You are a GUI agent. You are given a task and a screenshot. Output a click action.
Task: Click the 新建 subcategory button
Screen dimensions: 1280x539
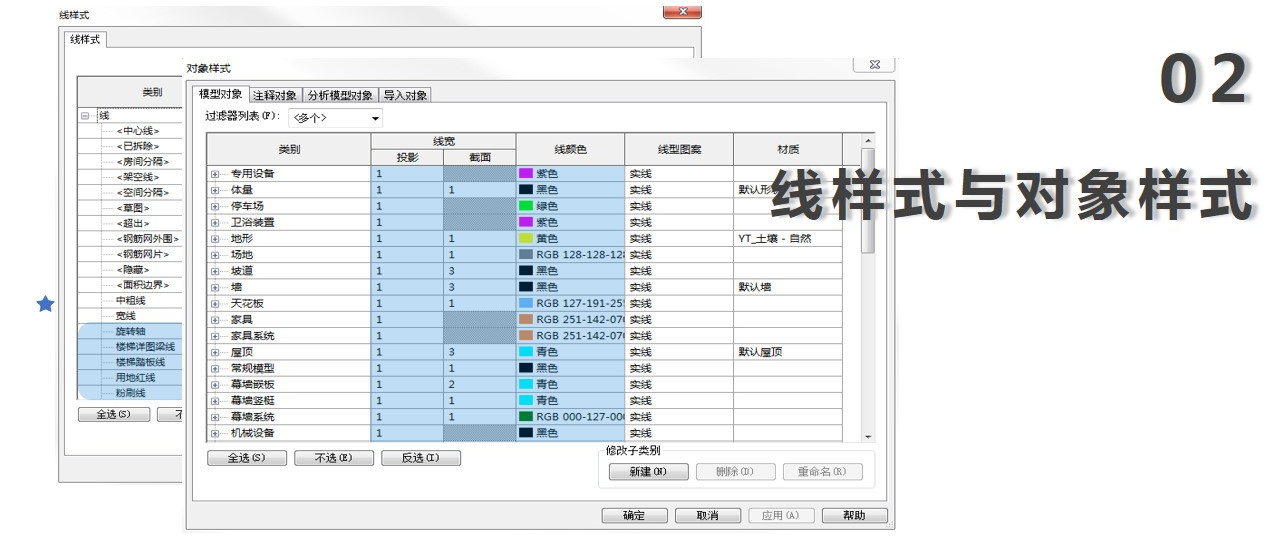(x=647, y=472)
